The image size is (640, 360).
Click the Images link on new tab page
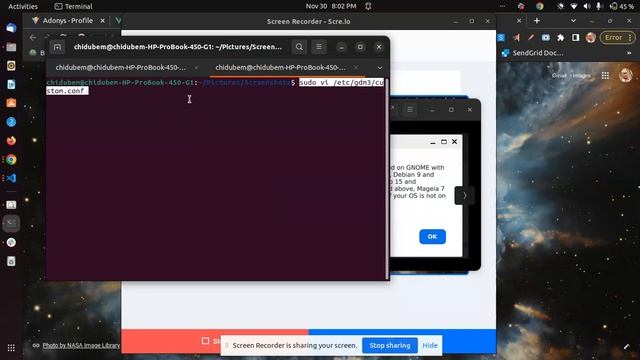click(581, 76)
